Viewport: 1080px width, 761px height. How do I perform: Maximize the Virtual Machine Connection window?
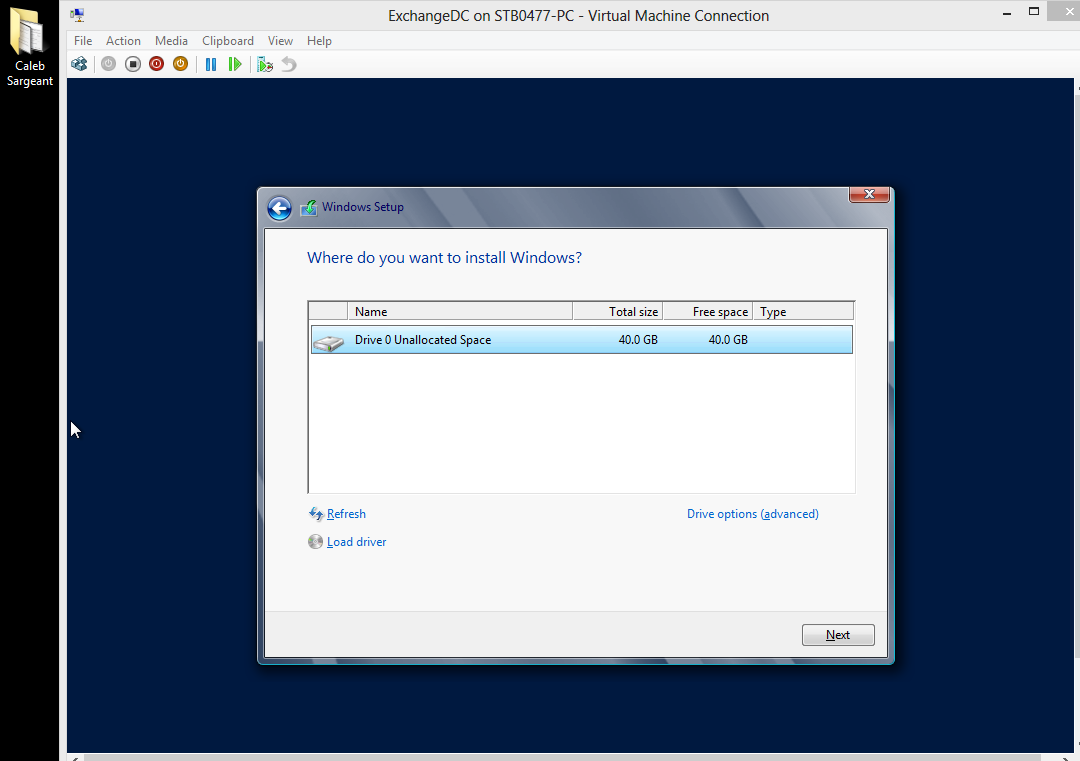pos(1034,12)
